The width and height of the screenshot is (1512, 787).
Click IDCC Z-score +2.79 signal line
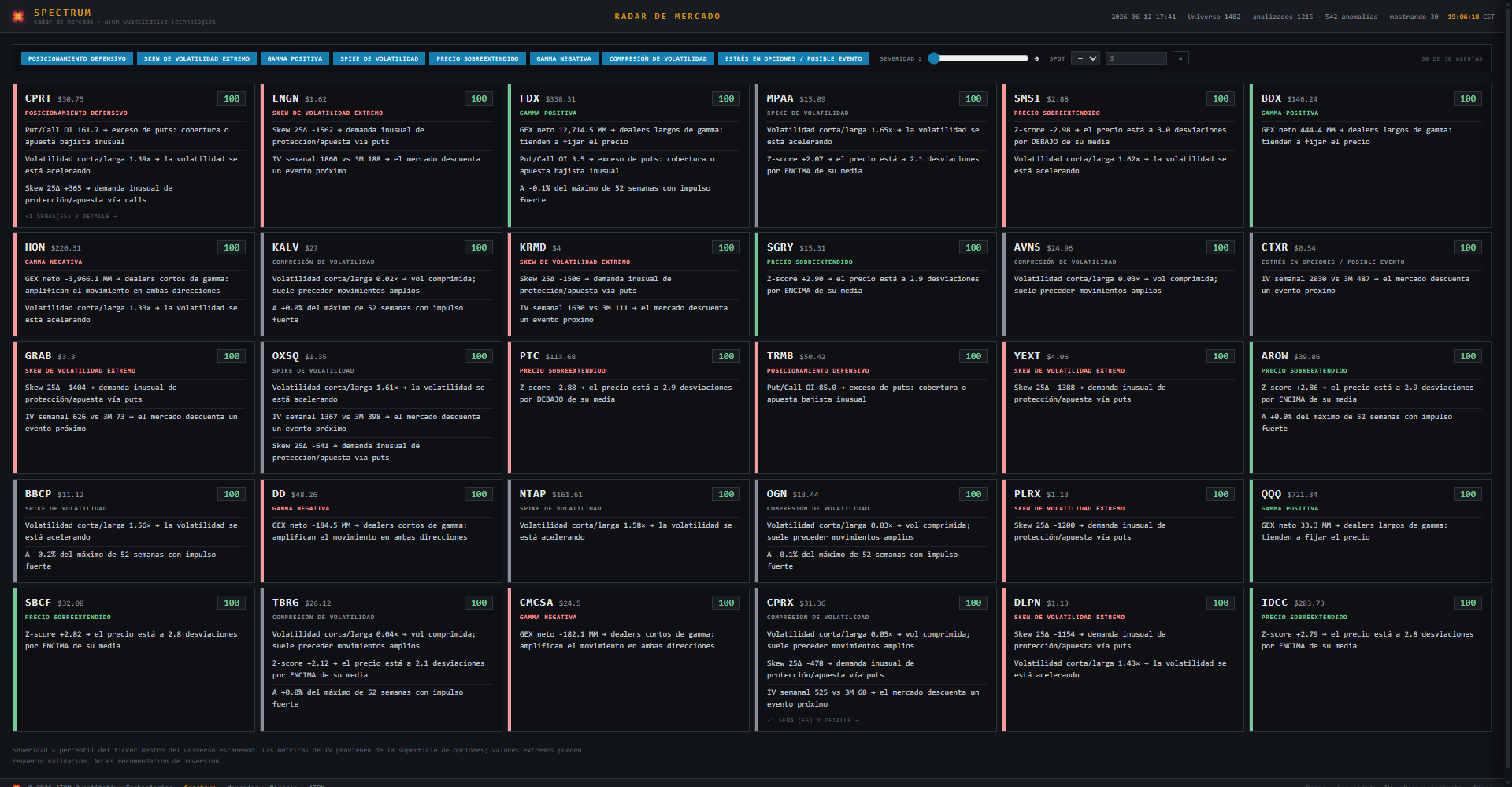pos(1370,640)
